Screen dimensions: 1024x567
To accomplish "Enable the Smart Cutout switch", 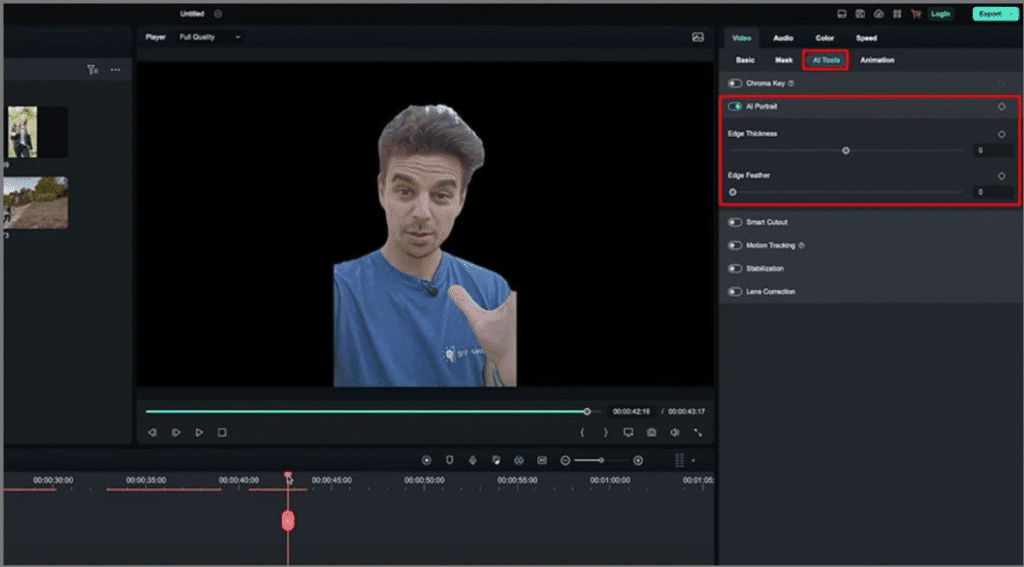I will (735, 223).
